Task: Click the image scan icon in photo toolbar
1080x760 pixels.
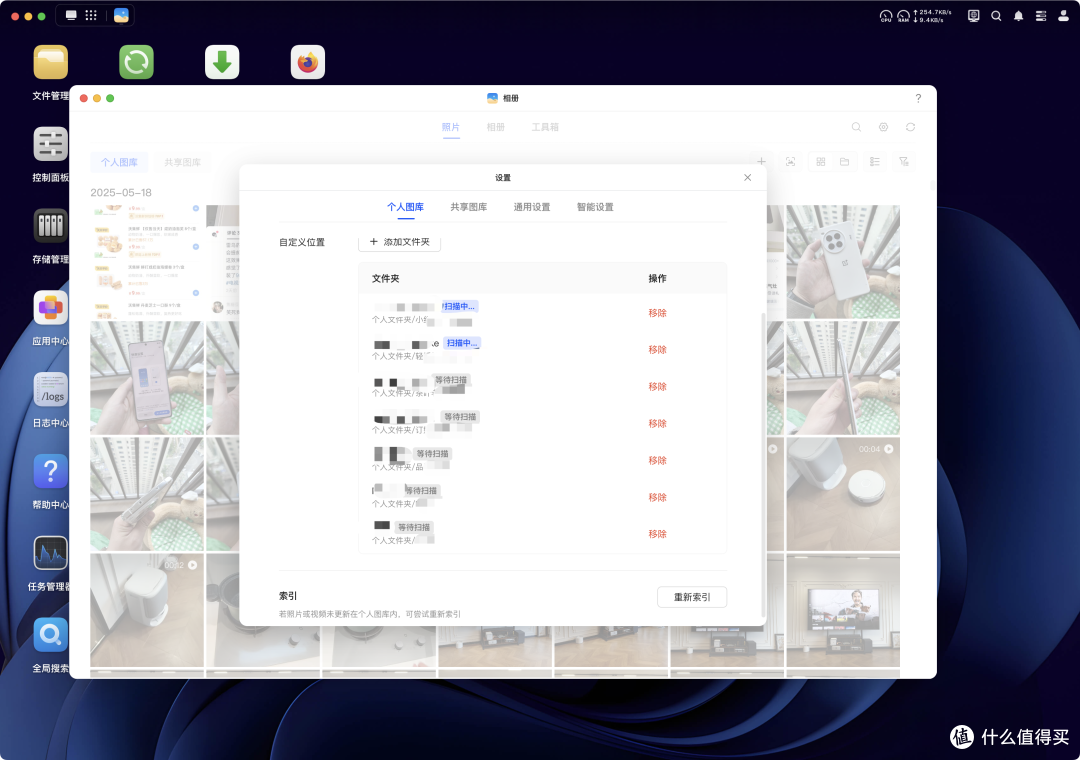Action: point(791,161)
